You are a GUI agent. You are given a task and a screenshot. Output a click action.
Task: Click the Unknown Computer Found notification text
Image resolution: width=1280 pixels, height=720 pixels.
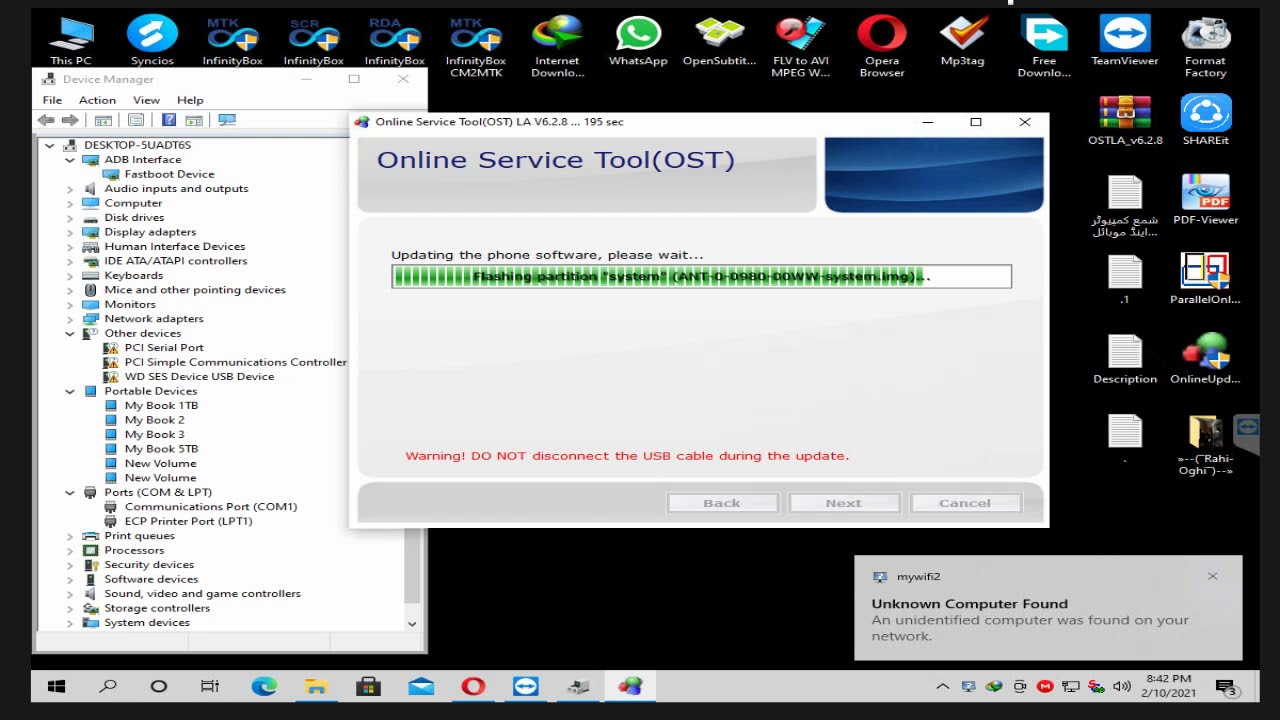tap(969, 604)
